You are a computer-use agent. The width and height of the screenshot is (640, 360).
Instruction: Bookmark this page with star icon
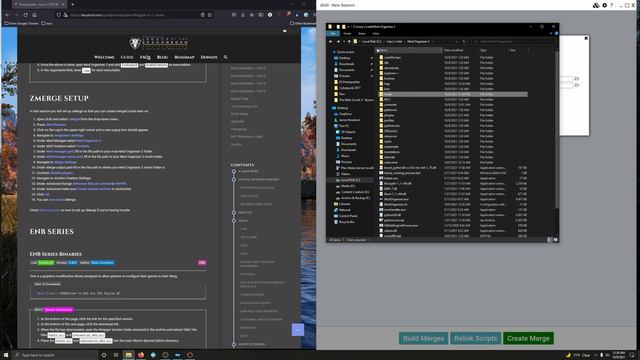pos(210,15)
